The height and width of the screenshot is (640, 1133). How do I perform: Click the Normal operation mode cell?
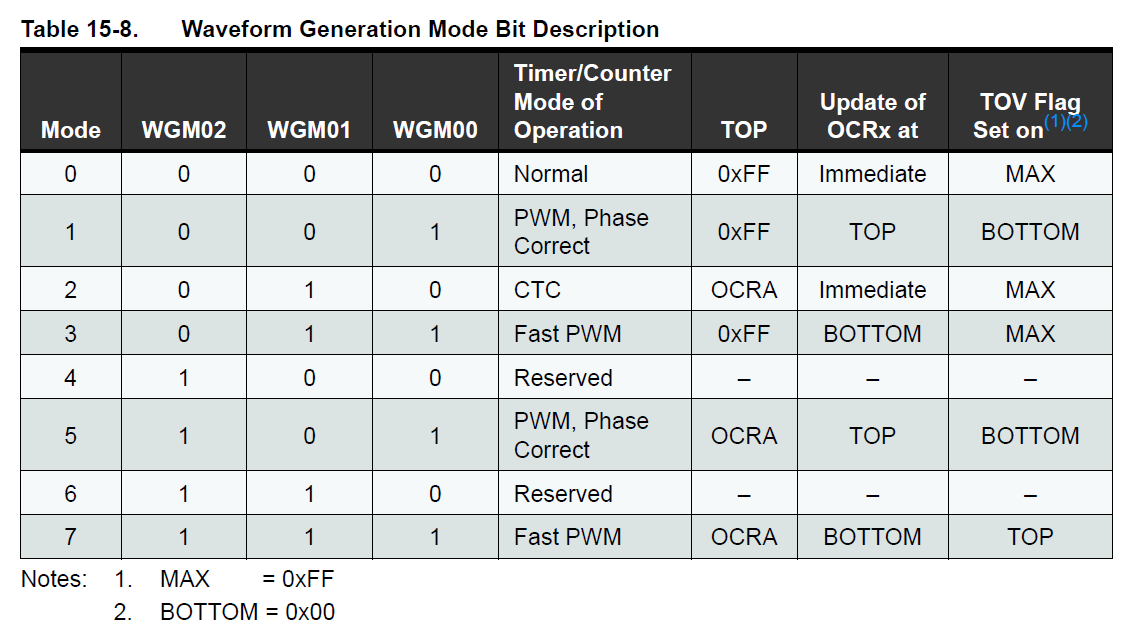tap(551, 174)
